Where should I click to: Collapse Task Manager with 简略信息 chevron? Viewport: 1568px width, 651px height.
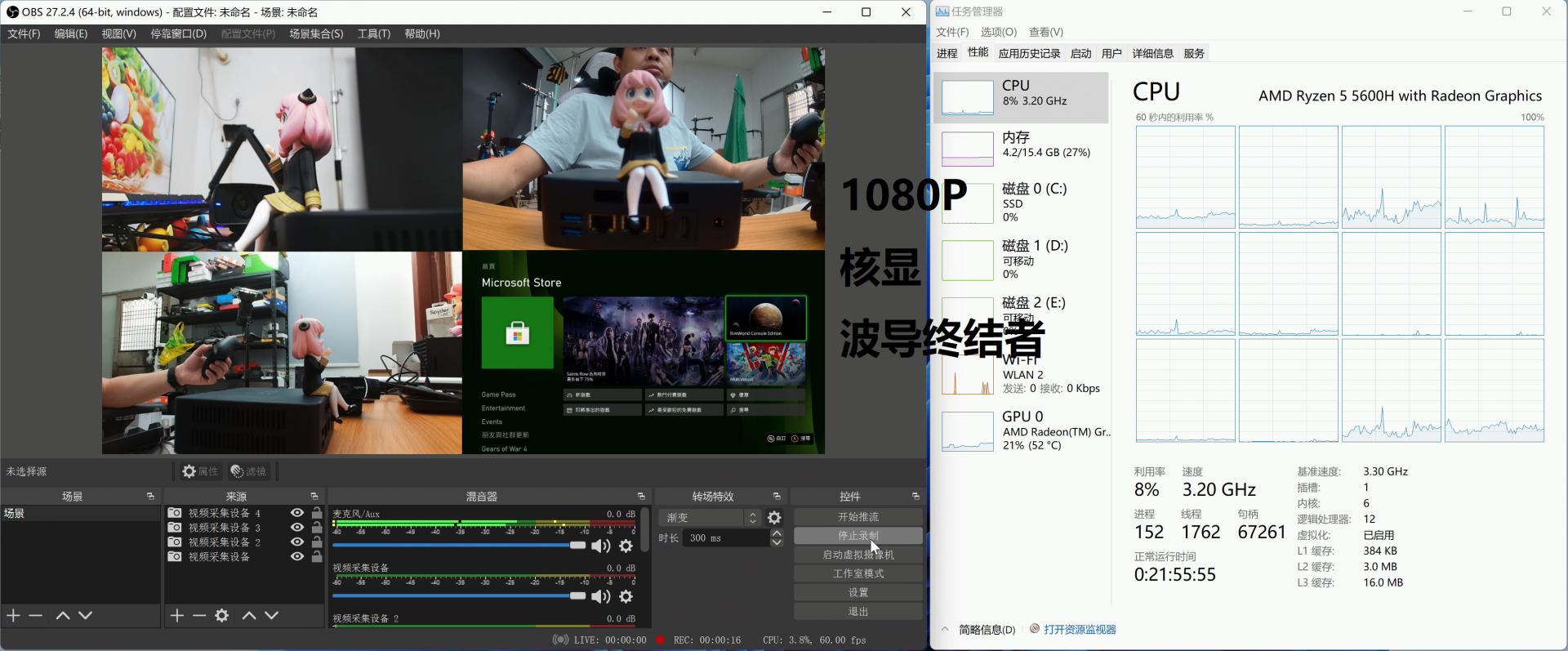(x=945, y=629)
